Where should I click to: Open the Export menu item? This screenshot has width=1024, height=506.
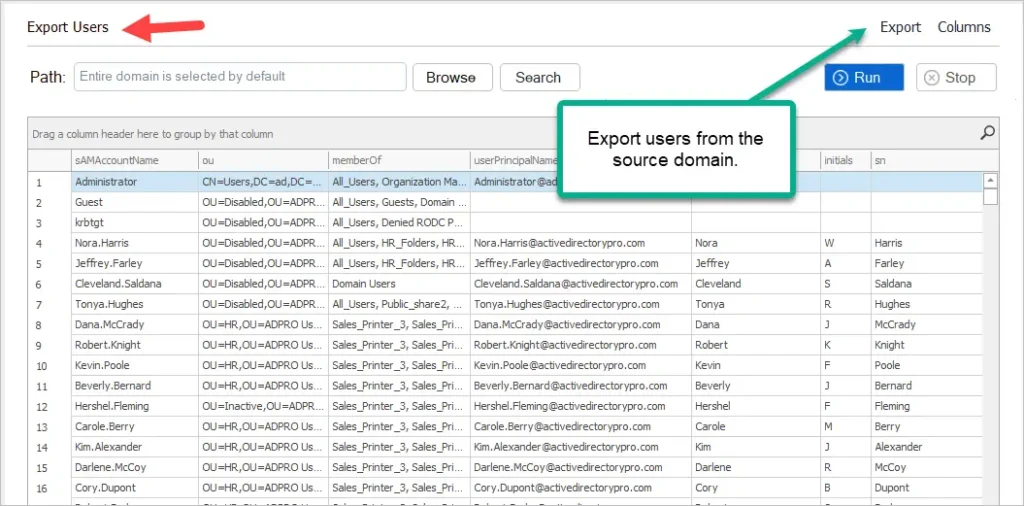pos(901,27)
